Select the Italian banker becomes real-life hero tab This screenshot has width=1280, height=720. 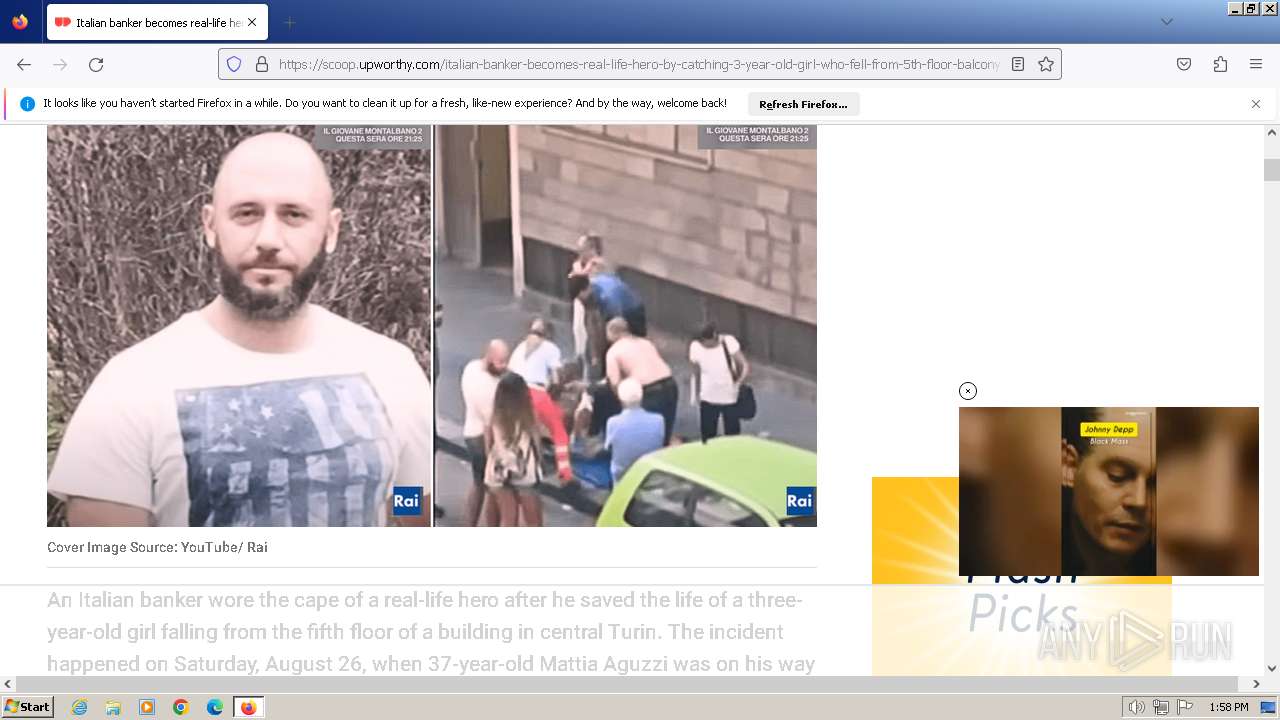coord(156,22)
